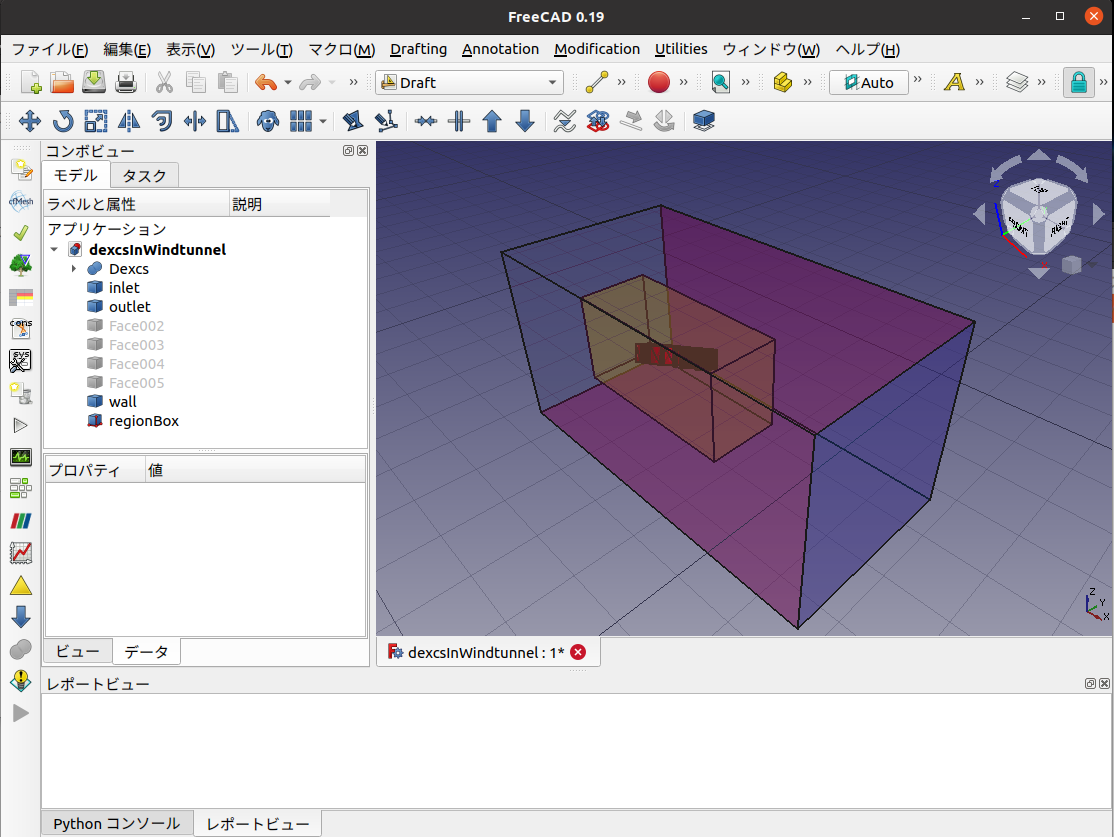Close the dexcsInWindtunnel document tab
The width and height of the screenshot is (1114, 837).
[578, 652]
